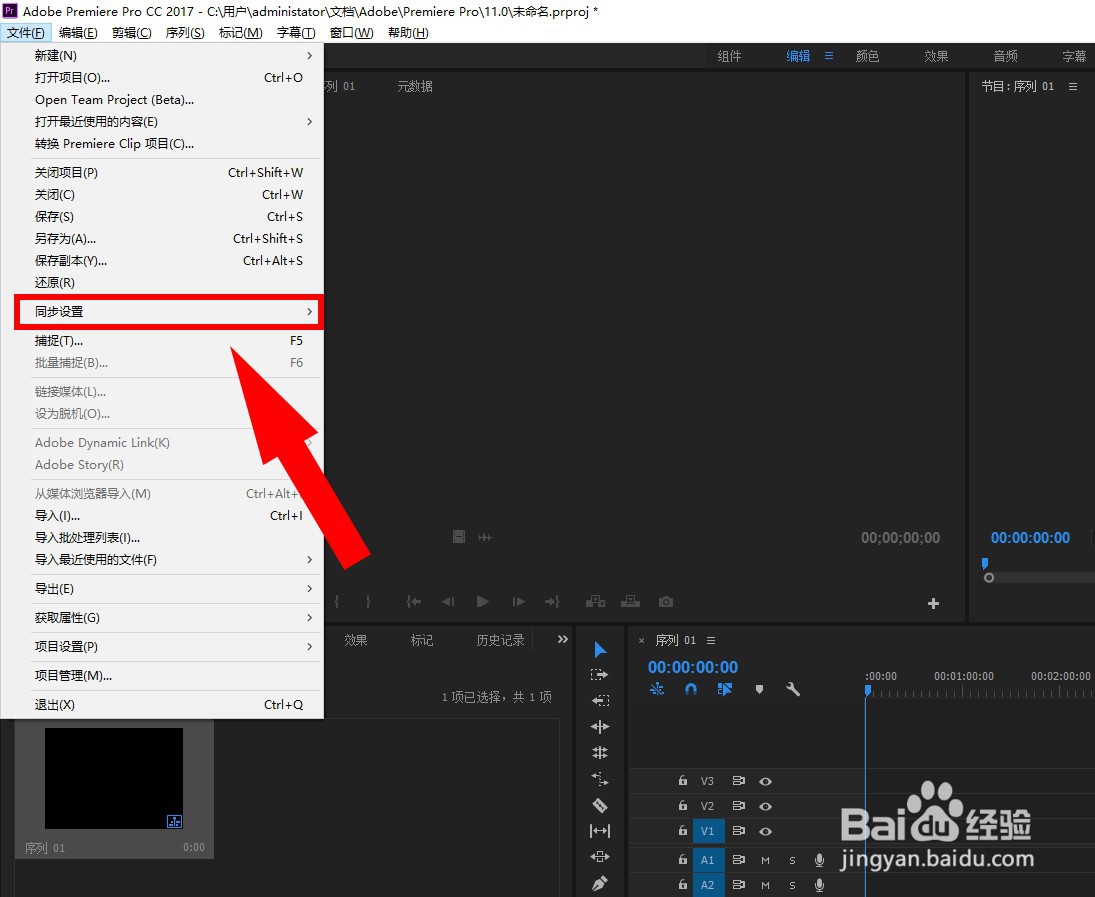Viewport: 1095px width, 897px height.
Task: Toggle lock on track A1
Action: pos(683,859)
